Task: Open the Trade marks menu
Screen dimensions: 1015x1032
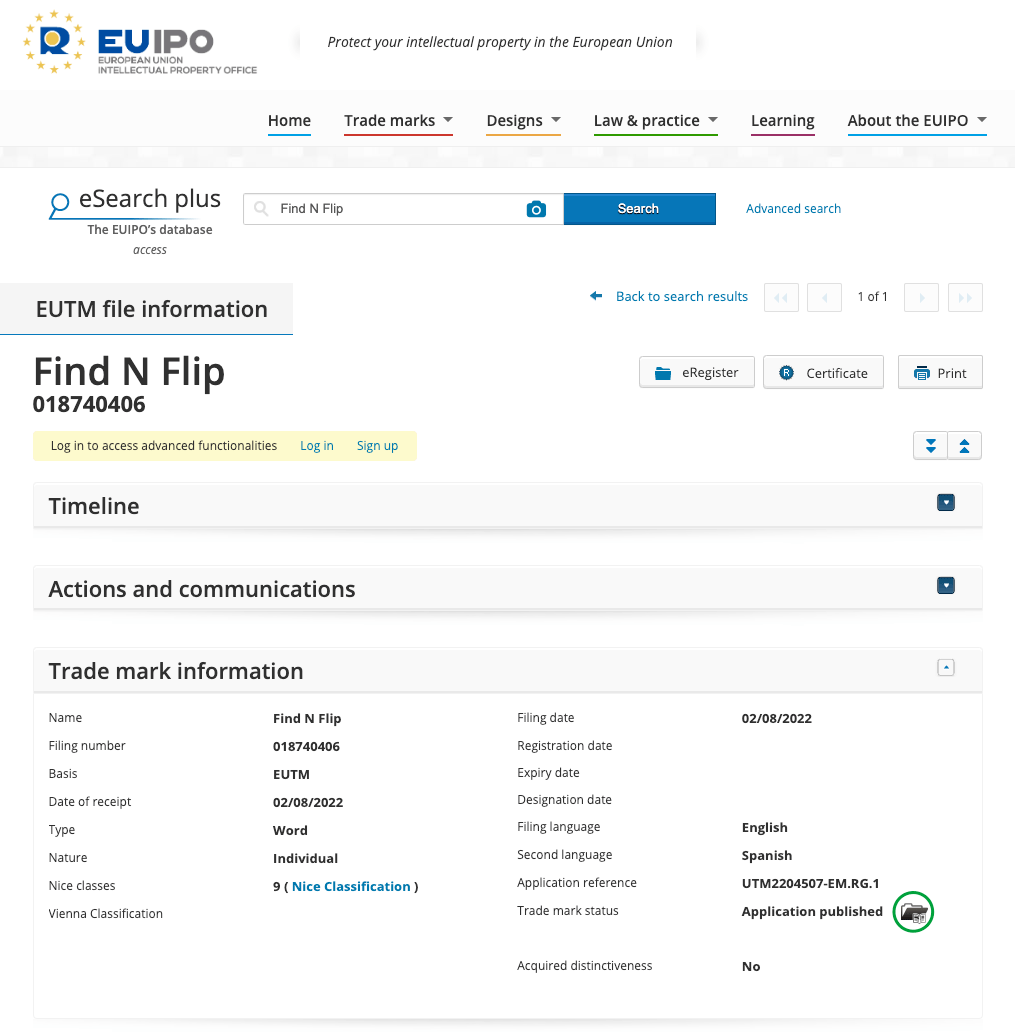Action: click(x=398, y=121)
